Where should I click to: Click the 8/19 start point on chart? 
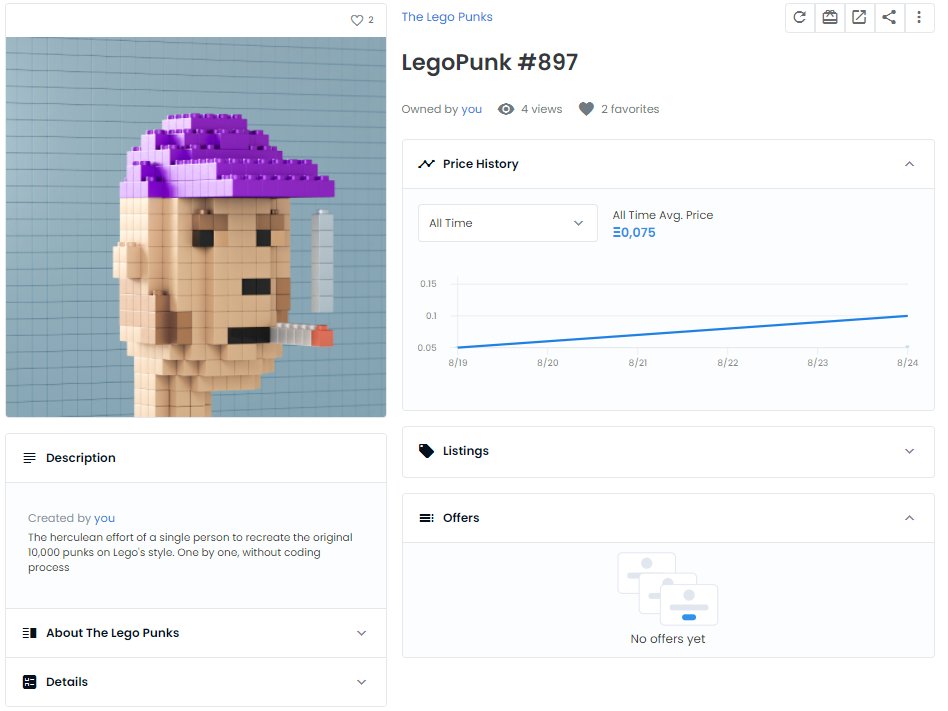click(x=458, y=347)
